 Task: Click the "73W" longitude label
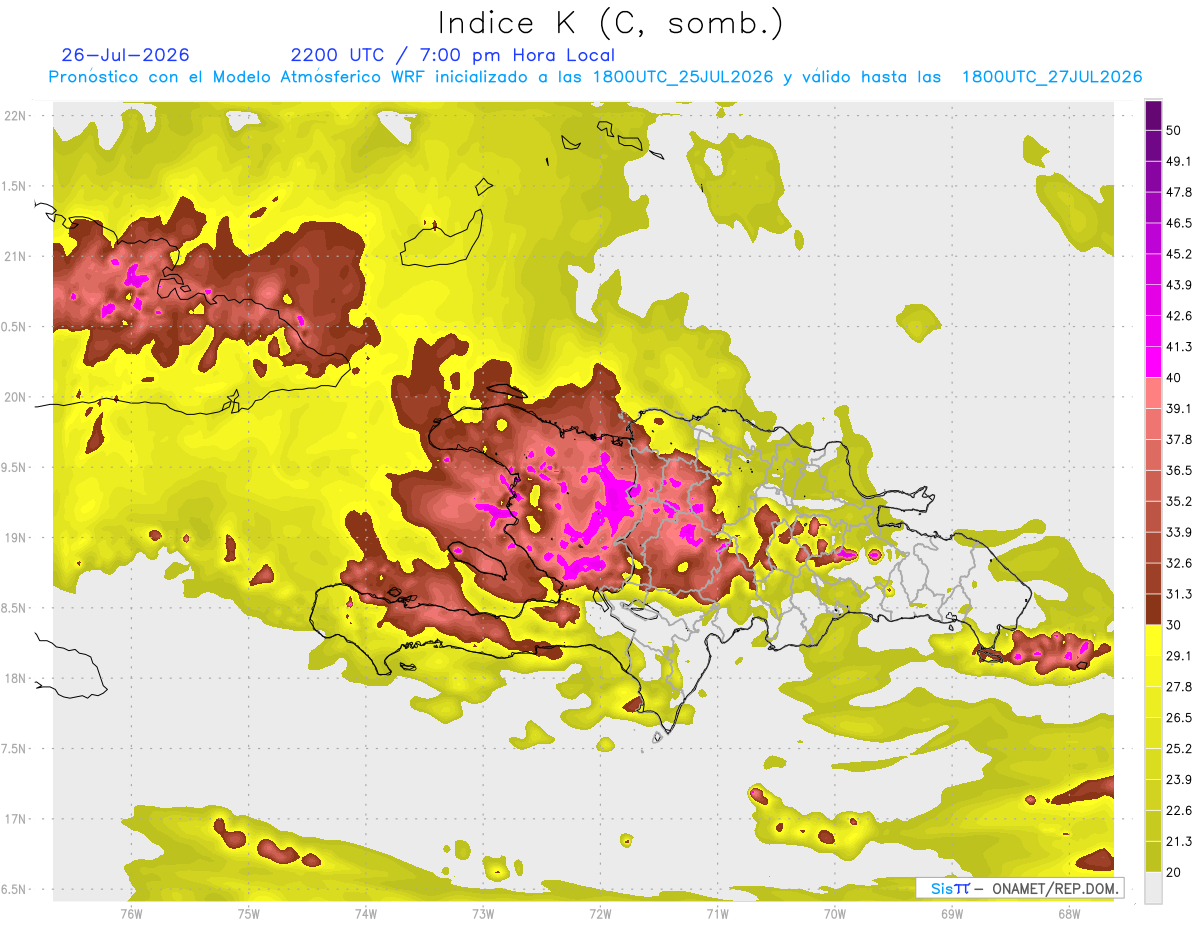point(483,914)
